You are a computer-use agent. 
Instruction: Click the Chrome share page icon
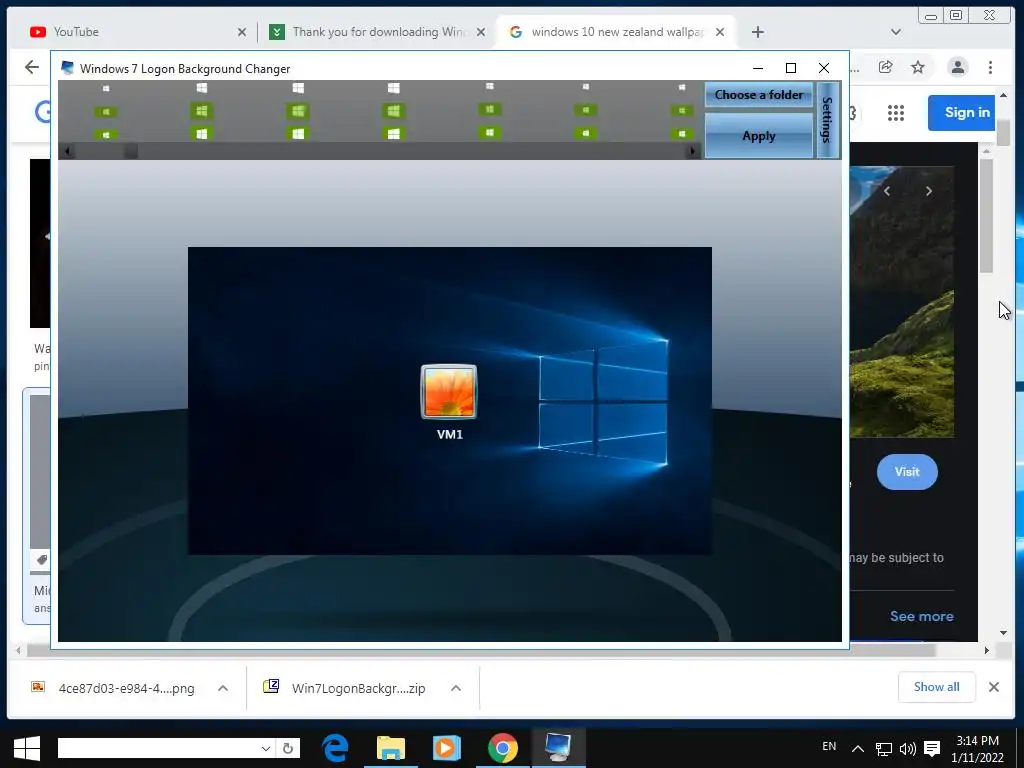886,67
